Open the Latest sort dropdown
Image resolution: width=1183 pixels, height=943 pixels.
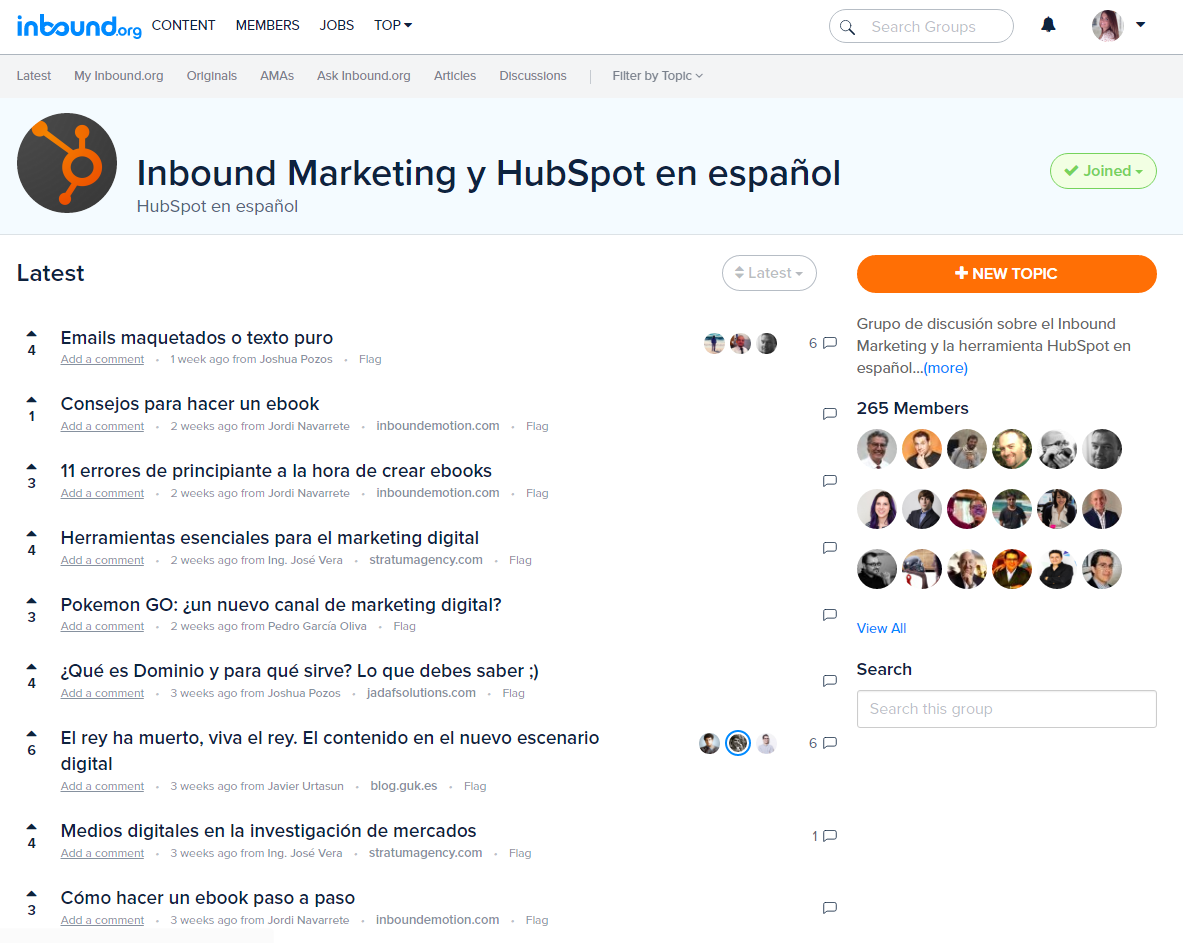click(769, 273)
